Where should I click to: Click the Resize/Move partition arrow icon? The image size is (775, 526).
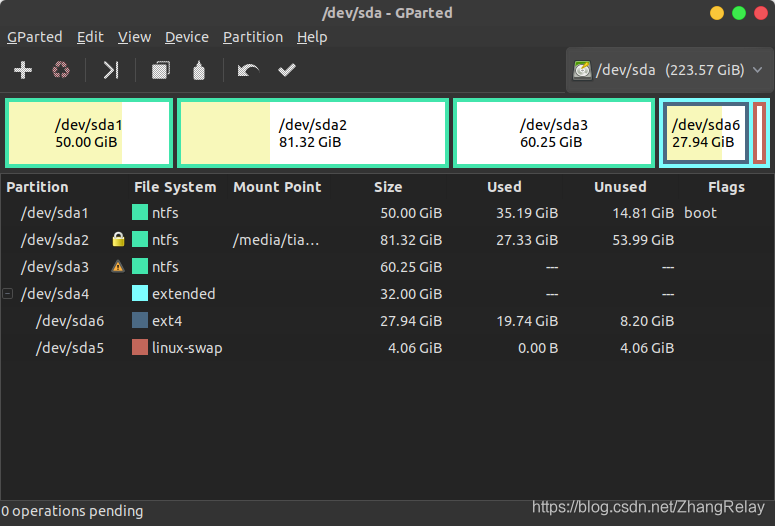(111, 70)
